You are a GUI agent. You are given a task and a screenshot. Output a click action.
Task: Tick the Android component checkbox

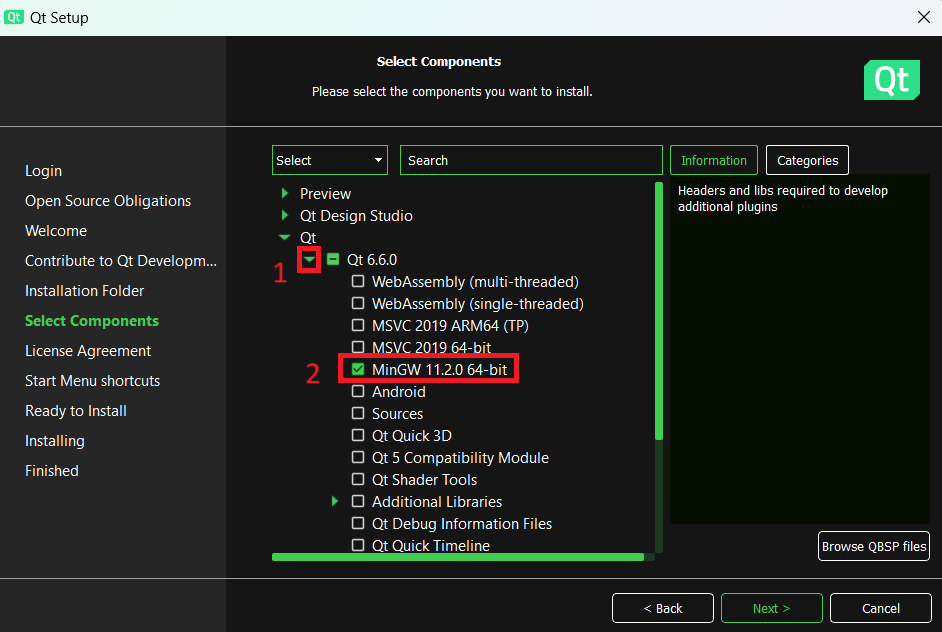[358, 391]
